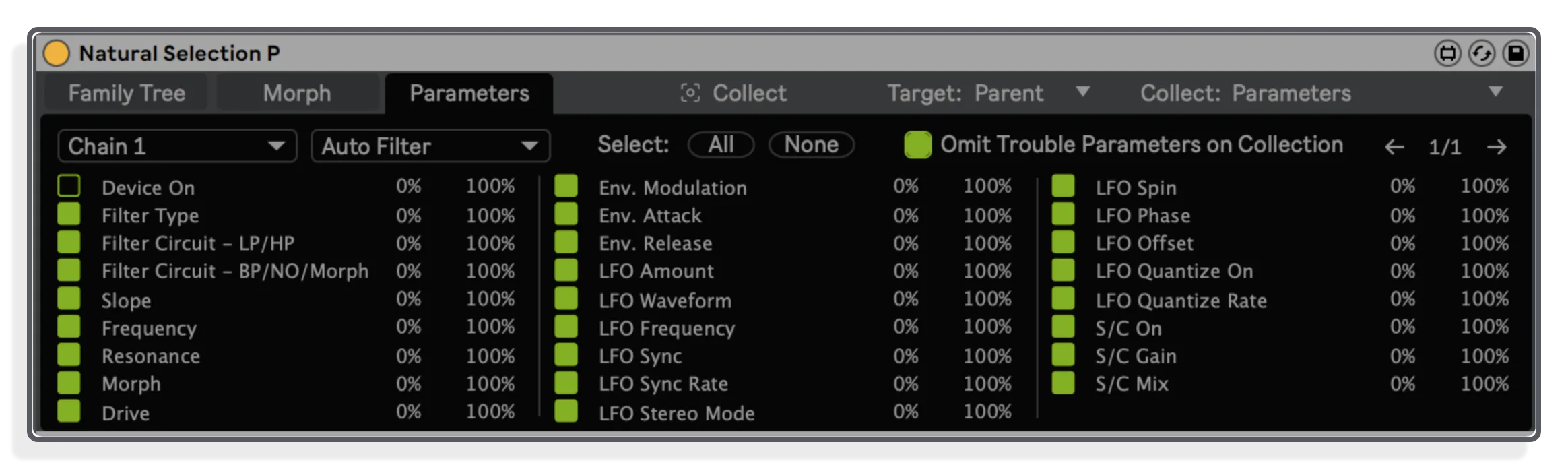Toggle the LFO Amount checkbox
1568x469 pixels.
(566, 270)
